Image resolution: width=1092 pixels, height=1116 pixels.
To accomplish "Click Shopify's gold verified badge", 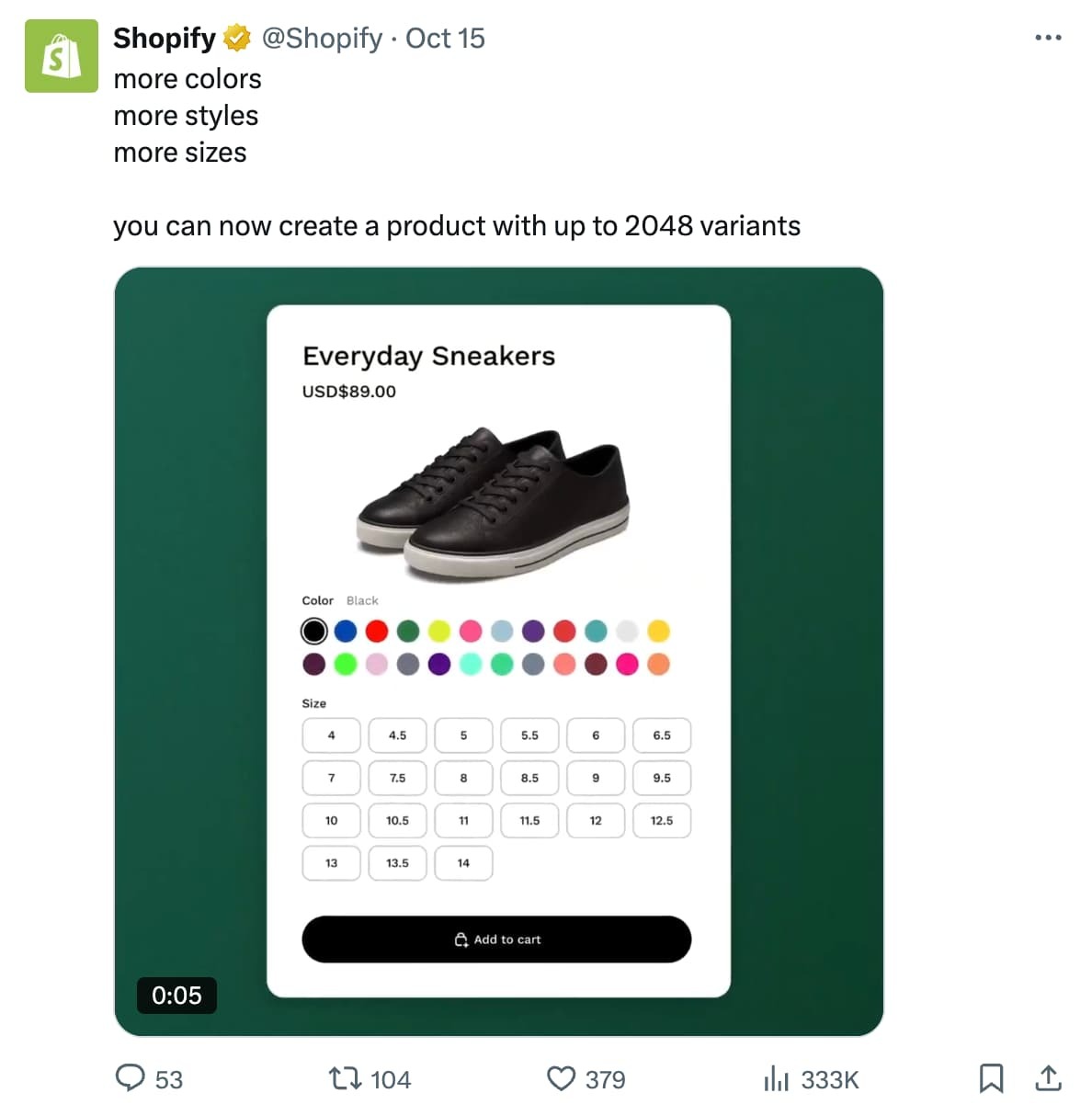I will (x=236, y=38).
